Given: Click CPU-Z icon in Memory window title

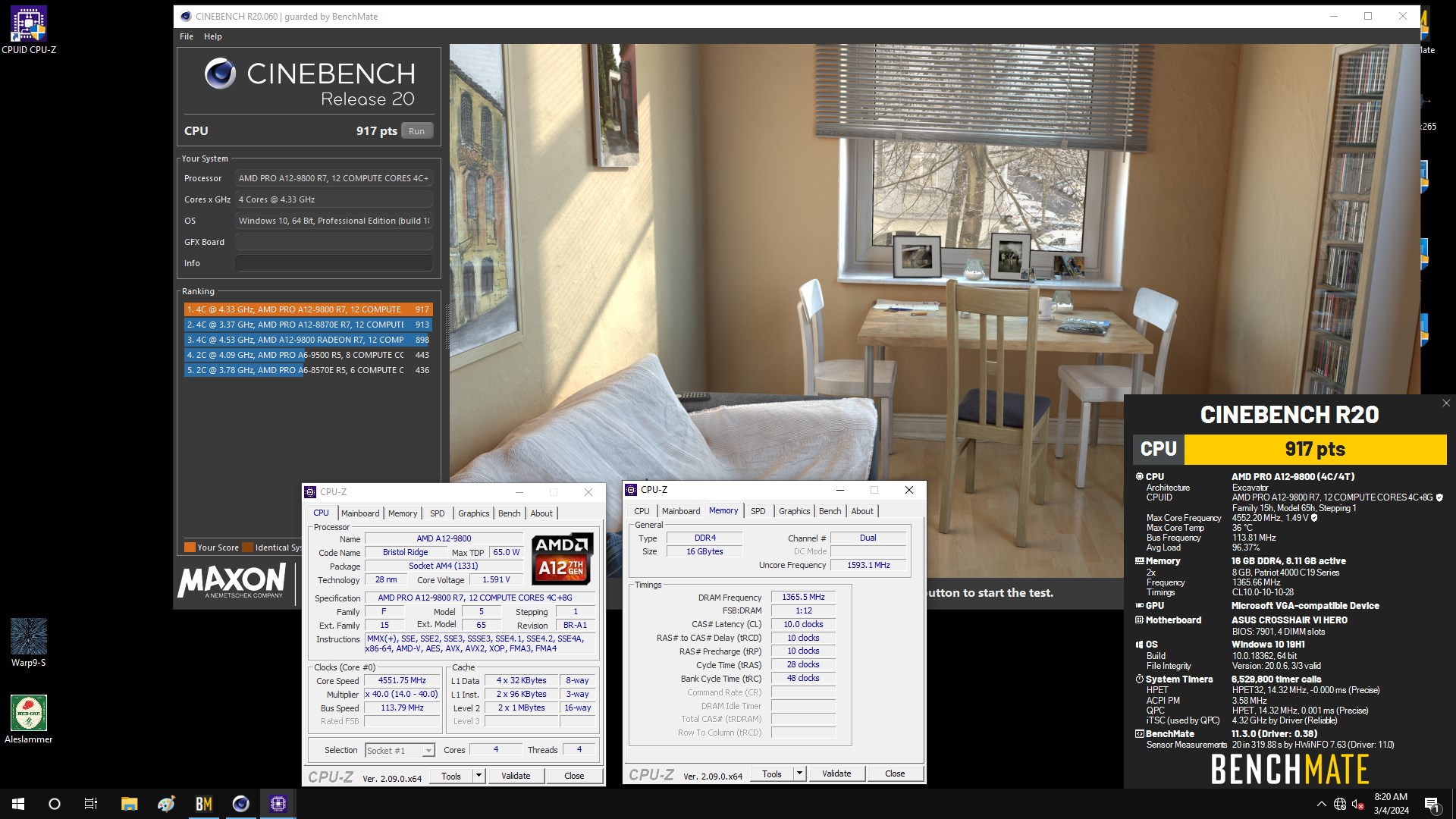Looking at the screenshot, I should coord(631,490).
